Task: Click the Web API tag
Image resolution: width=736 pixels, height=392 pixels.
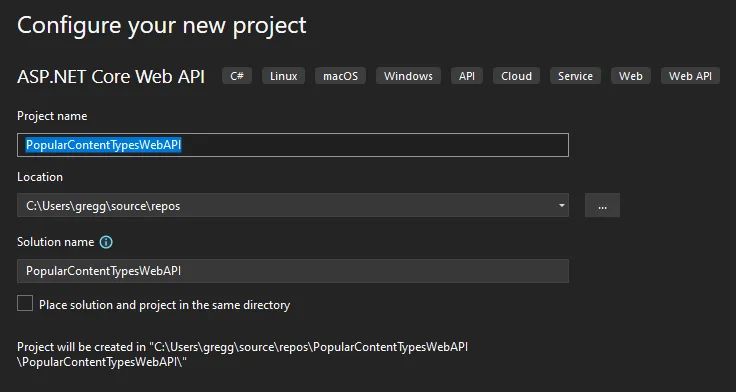Action: [690, 76]
